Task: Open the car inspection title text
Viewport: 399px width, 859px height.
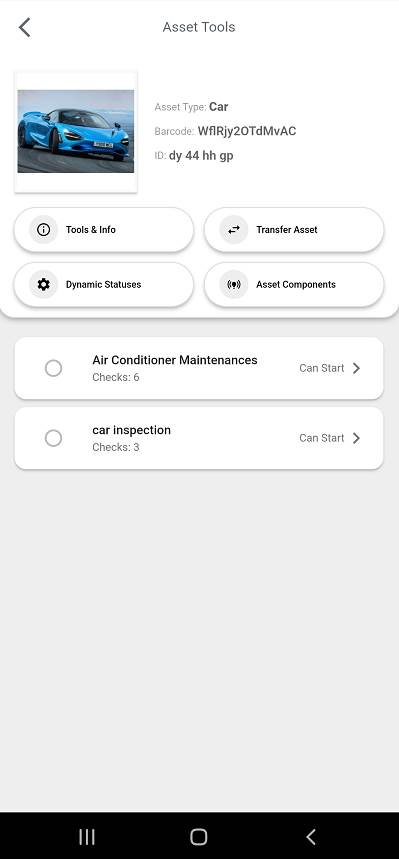Action: (132, 430)
